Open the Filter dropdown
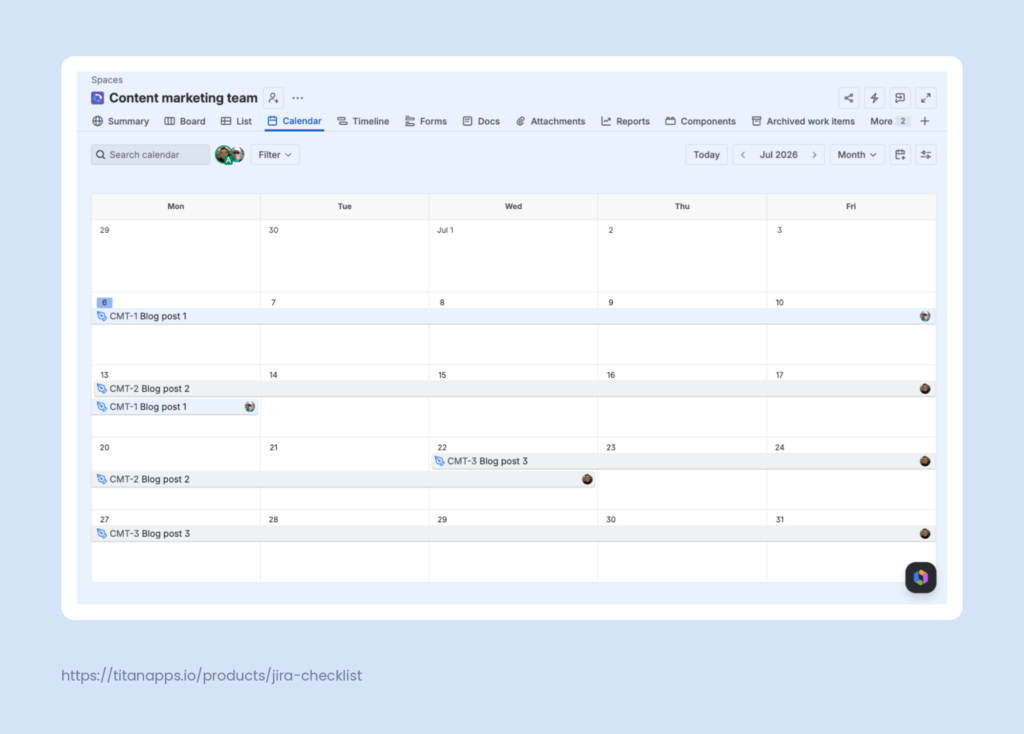The image size is (1024, 734). point(275,155)
